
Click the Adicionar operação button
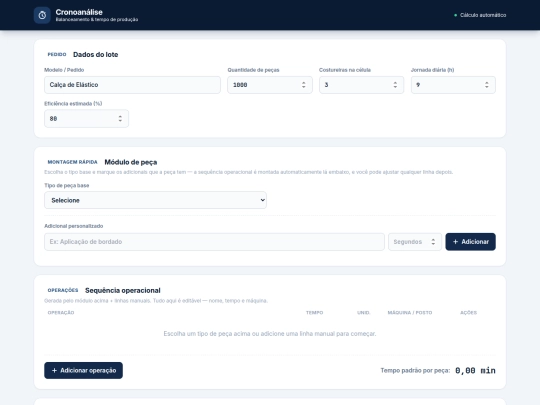point(83,370)
